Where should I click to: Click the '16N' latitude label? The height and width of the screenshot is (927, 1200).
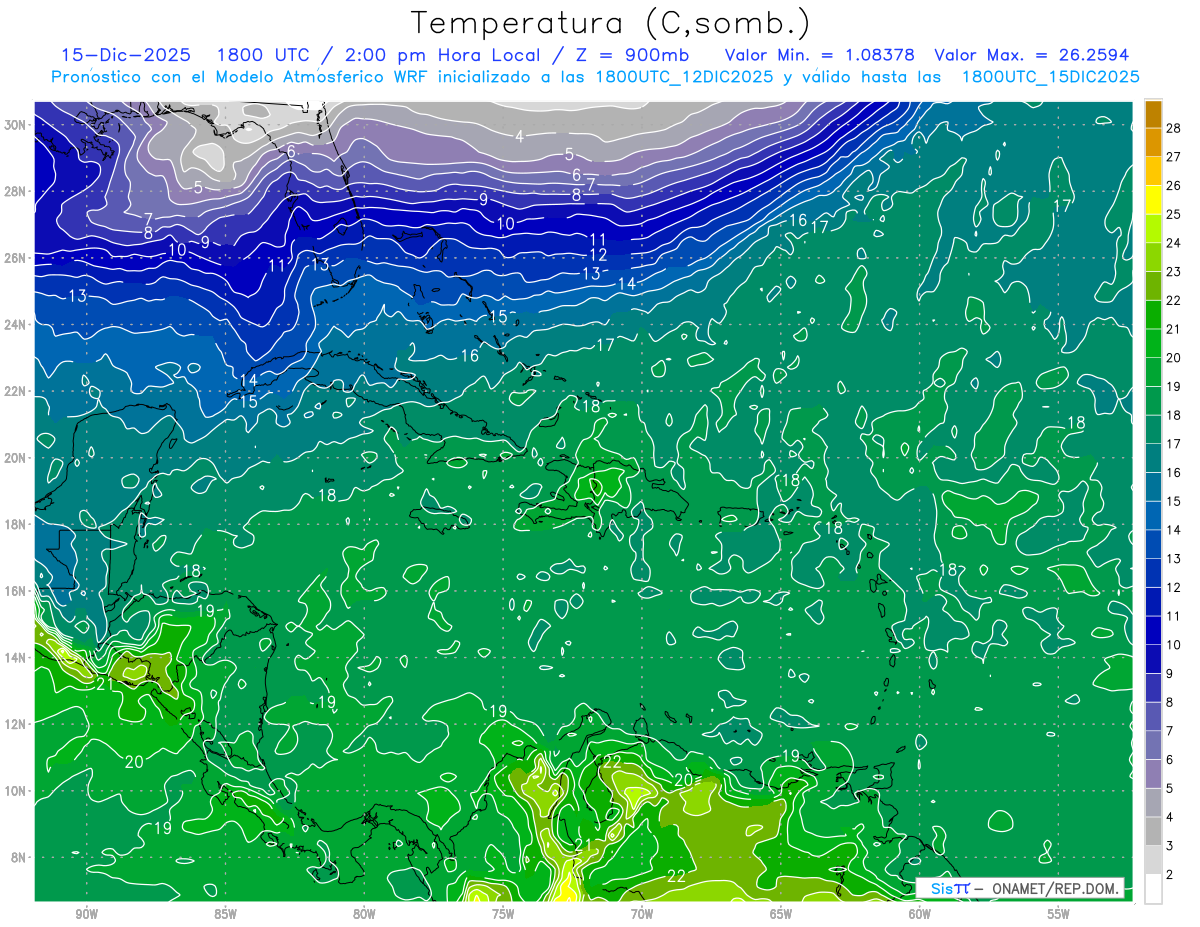tap(16, 591)
